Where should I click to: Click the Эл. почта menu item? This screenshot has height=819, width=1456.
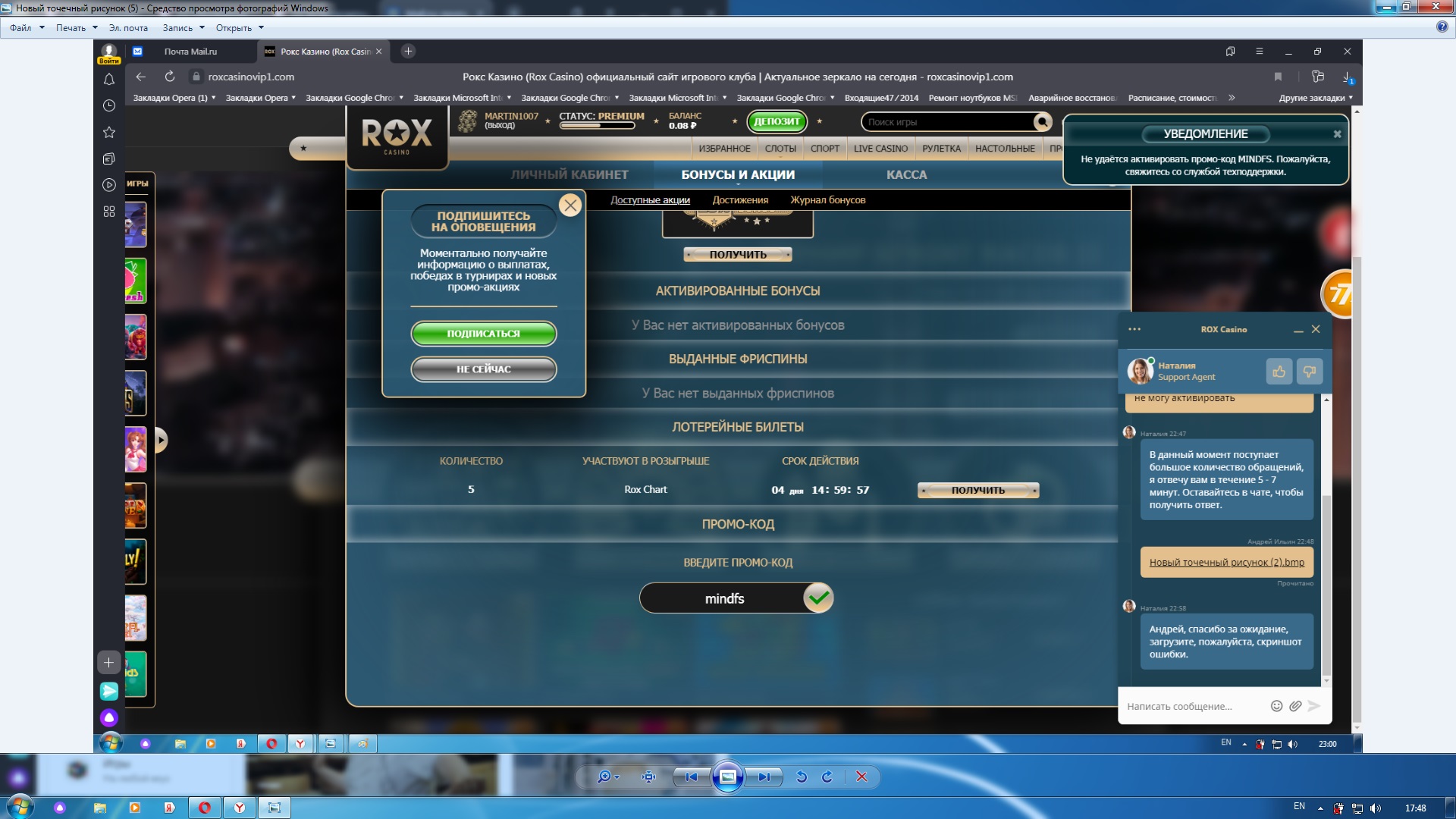128,28
